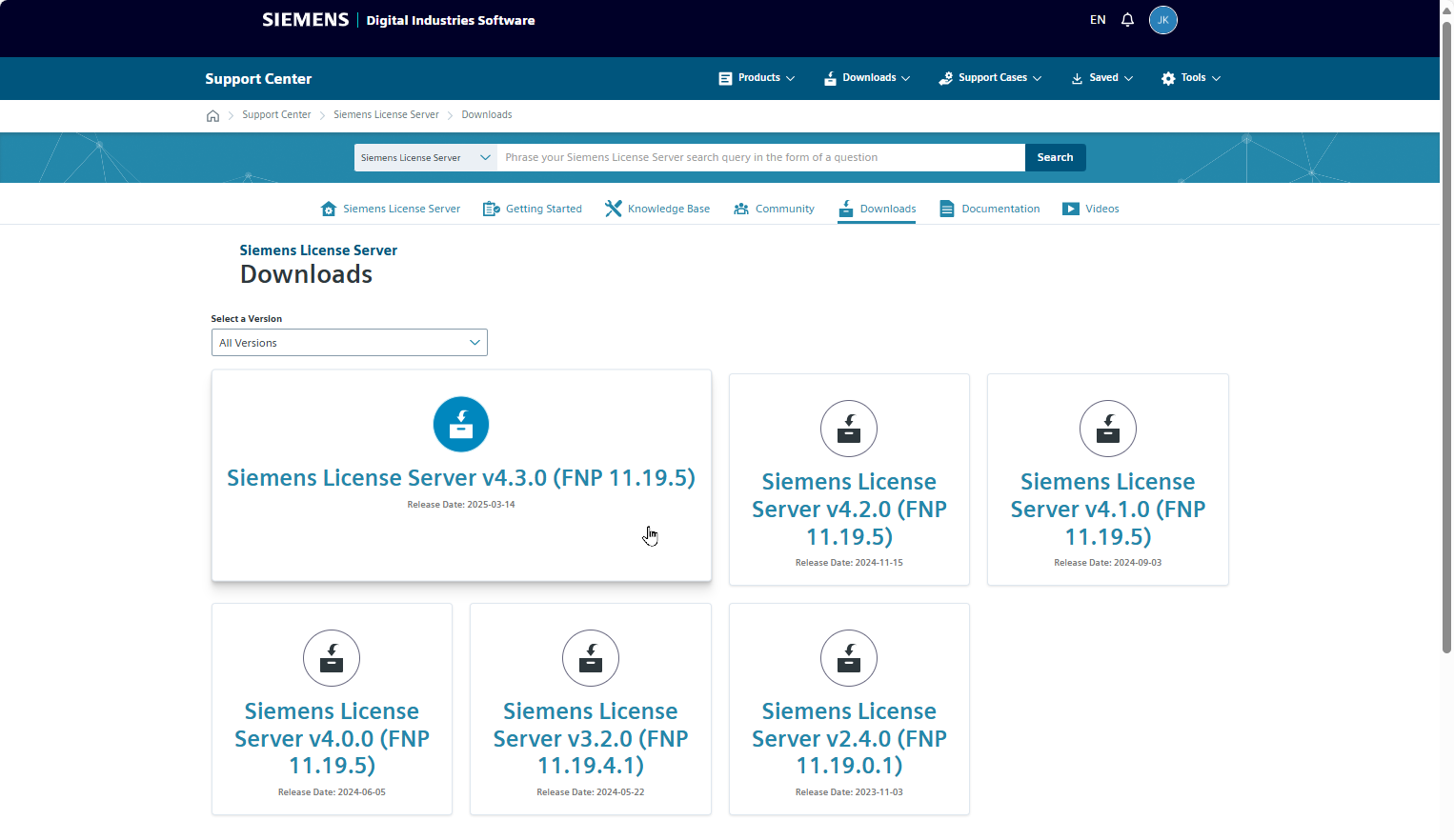Expand the Tools dropdown chevron
Image resolution: width=1454 pixels, height=840 pixels.
click(1217, 78)
